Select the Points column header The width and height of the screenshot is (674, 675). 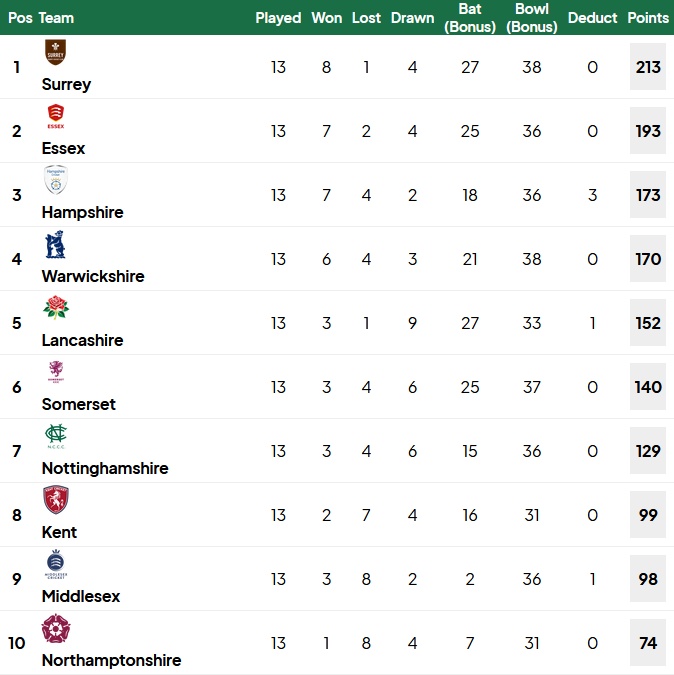click(648, 18)
